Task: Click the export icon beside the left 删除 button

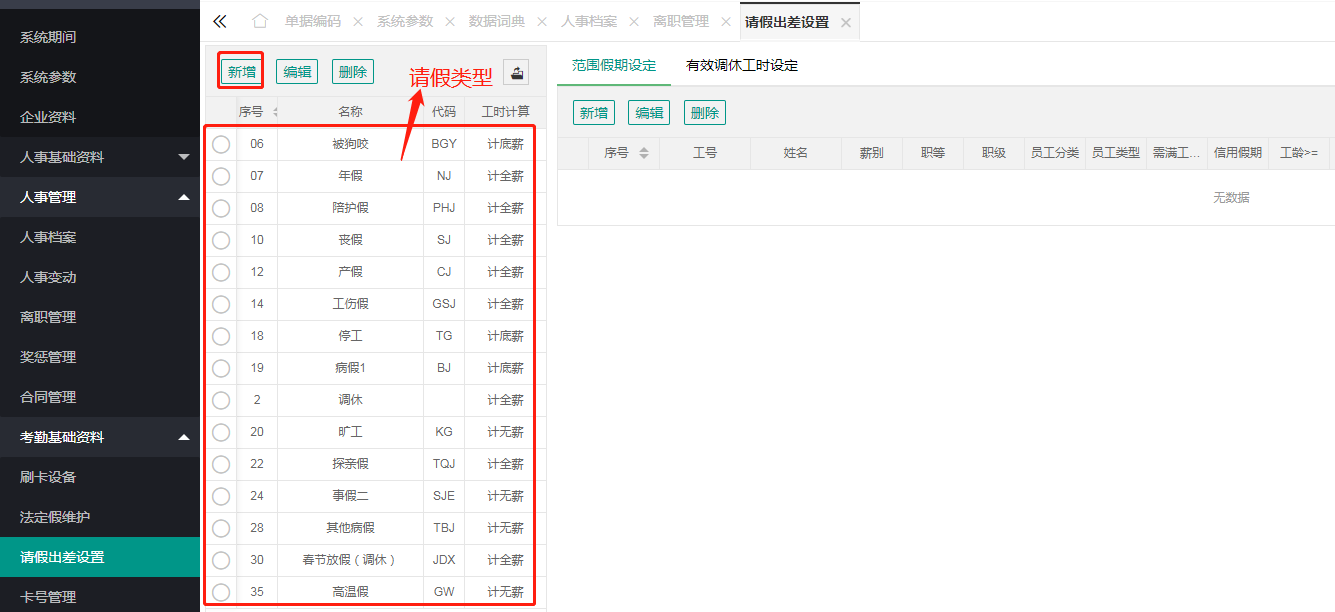Action: click(x=516, y=72)
